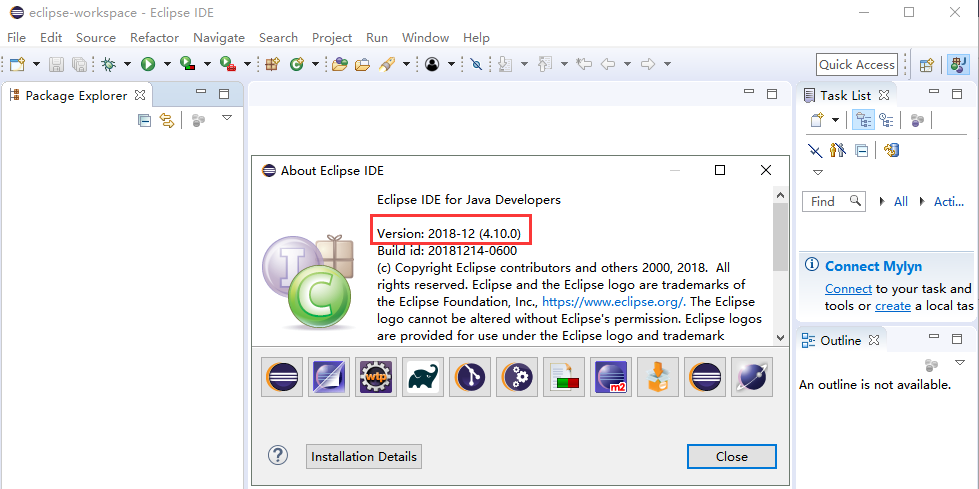979x489 pixels.
Task: Open Package Explorer view menu triangle
Action: [227, 118]
